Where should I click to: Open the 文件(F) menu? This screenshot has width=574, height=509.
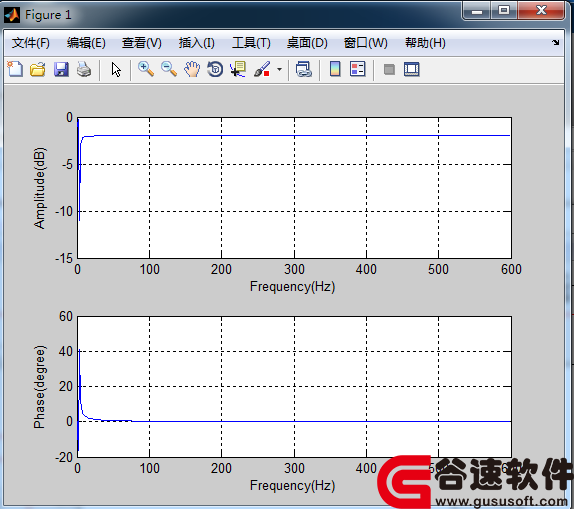point(30,43)
